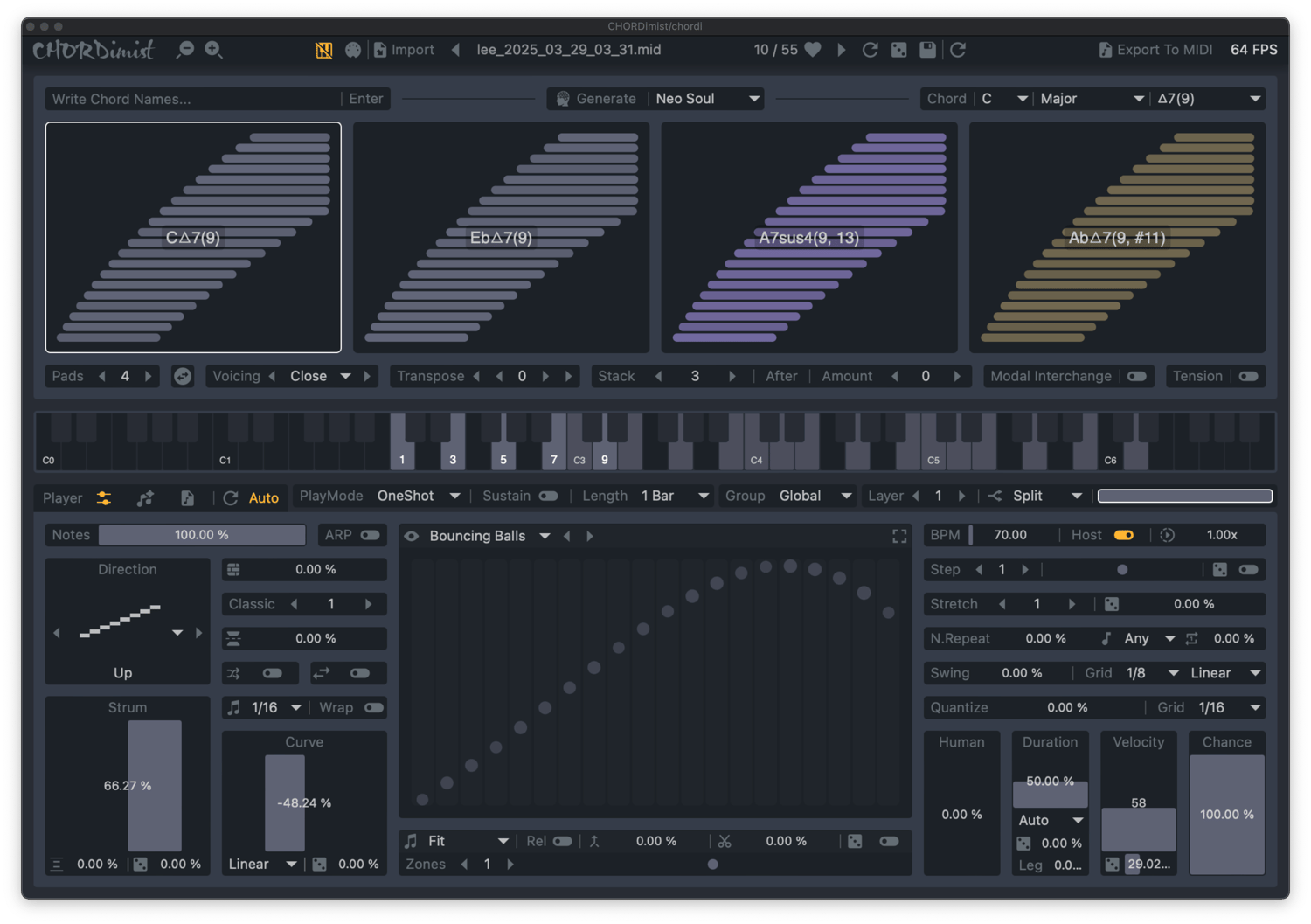Expand Bouncing Balls view to fullscreen

point(899,536)
